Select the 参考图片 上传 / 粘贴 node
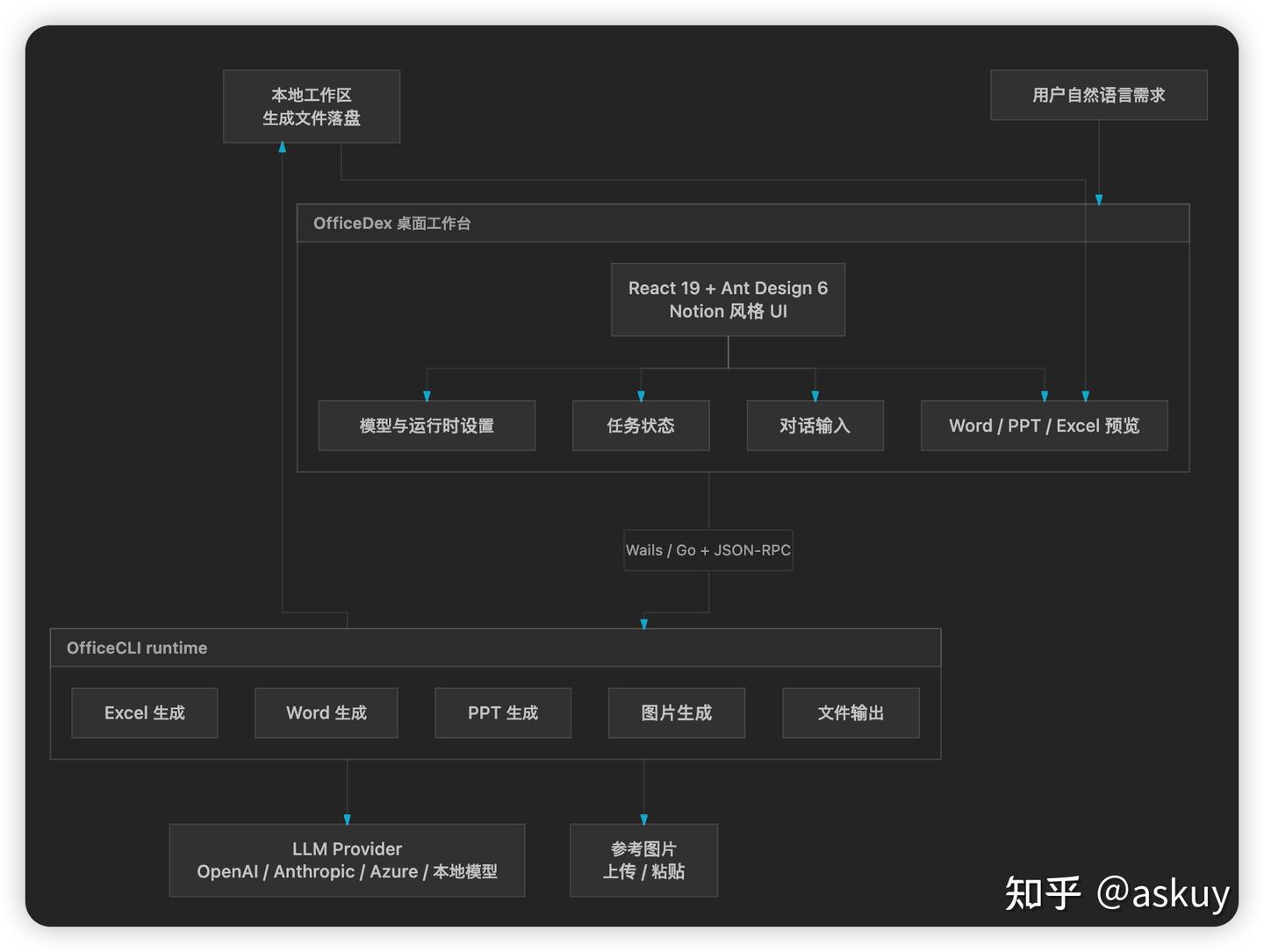Image resolution: width=1264 pixels, height=952 pixels. coord(643,860)
